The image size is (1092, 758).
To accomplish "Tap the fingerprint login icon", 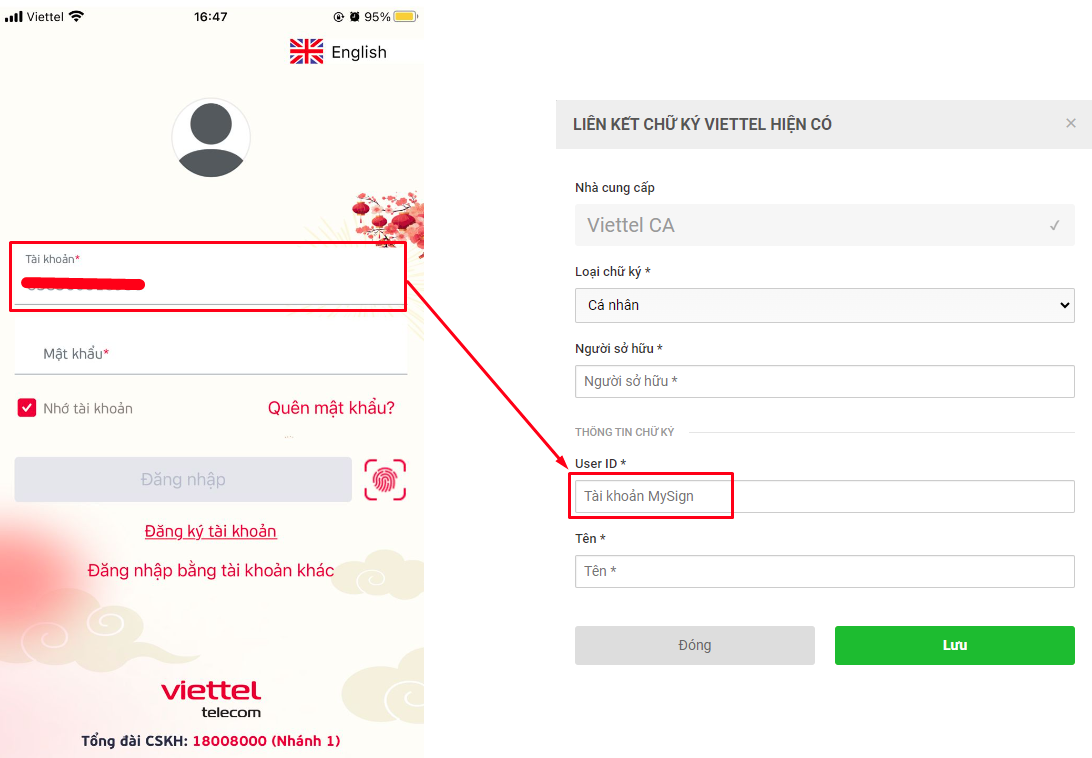I will point(385,479).
